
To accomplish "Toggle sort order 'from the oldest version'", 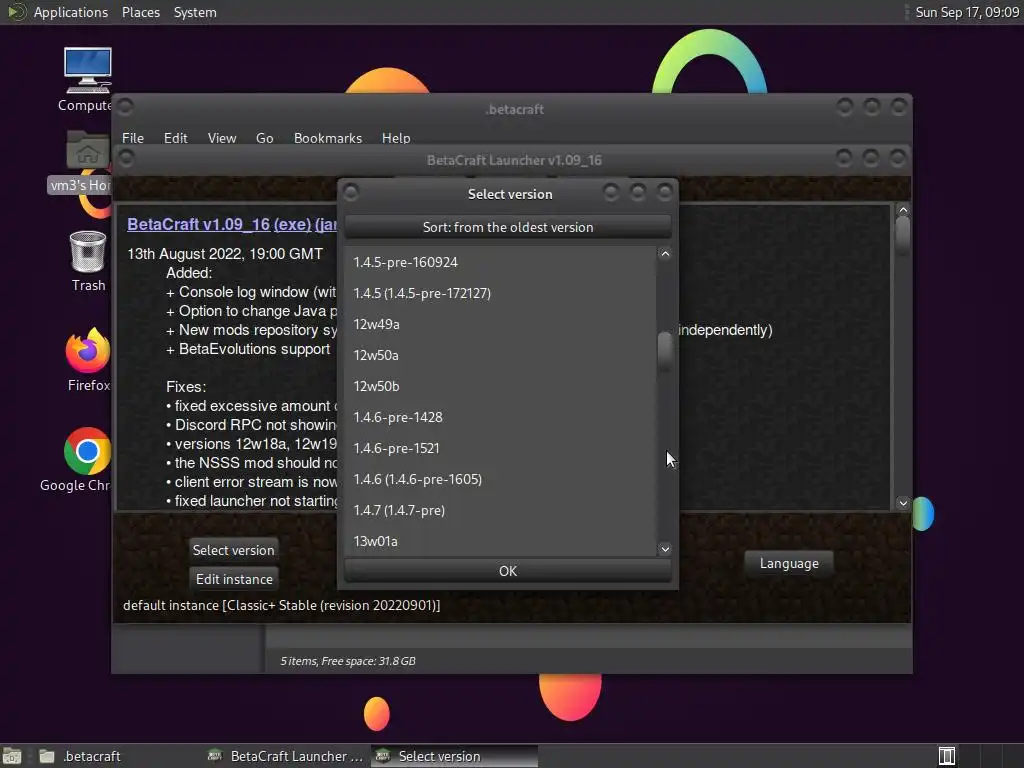I will coord(507,227).
